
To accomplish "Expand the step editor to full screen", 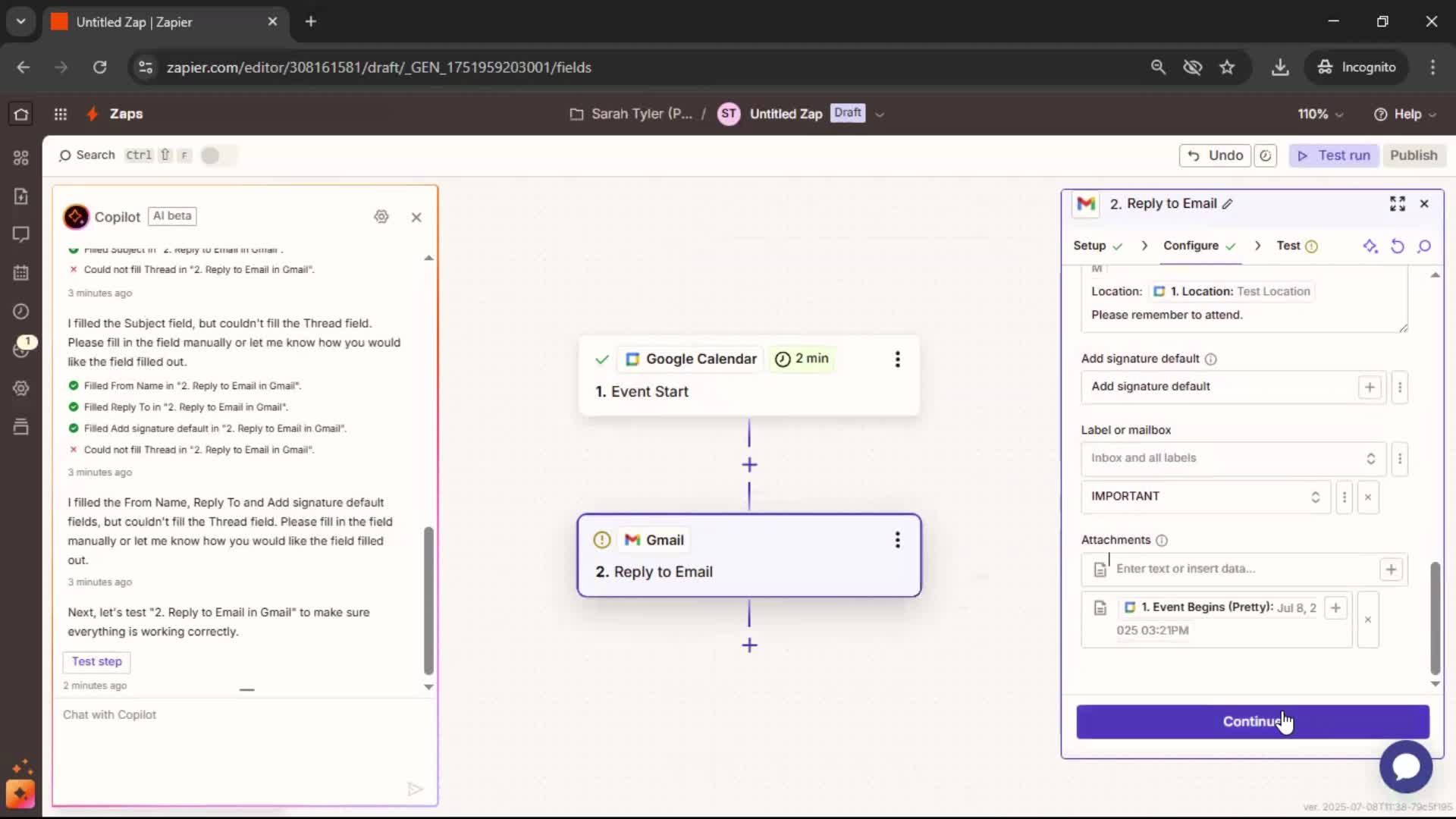I will coord(1398,203).
